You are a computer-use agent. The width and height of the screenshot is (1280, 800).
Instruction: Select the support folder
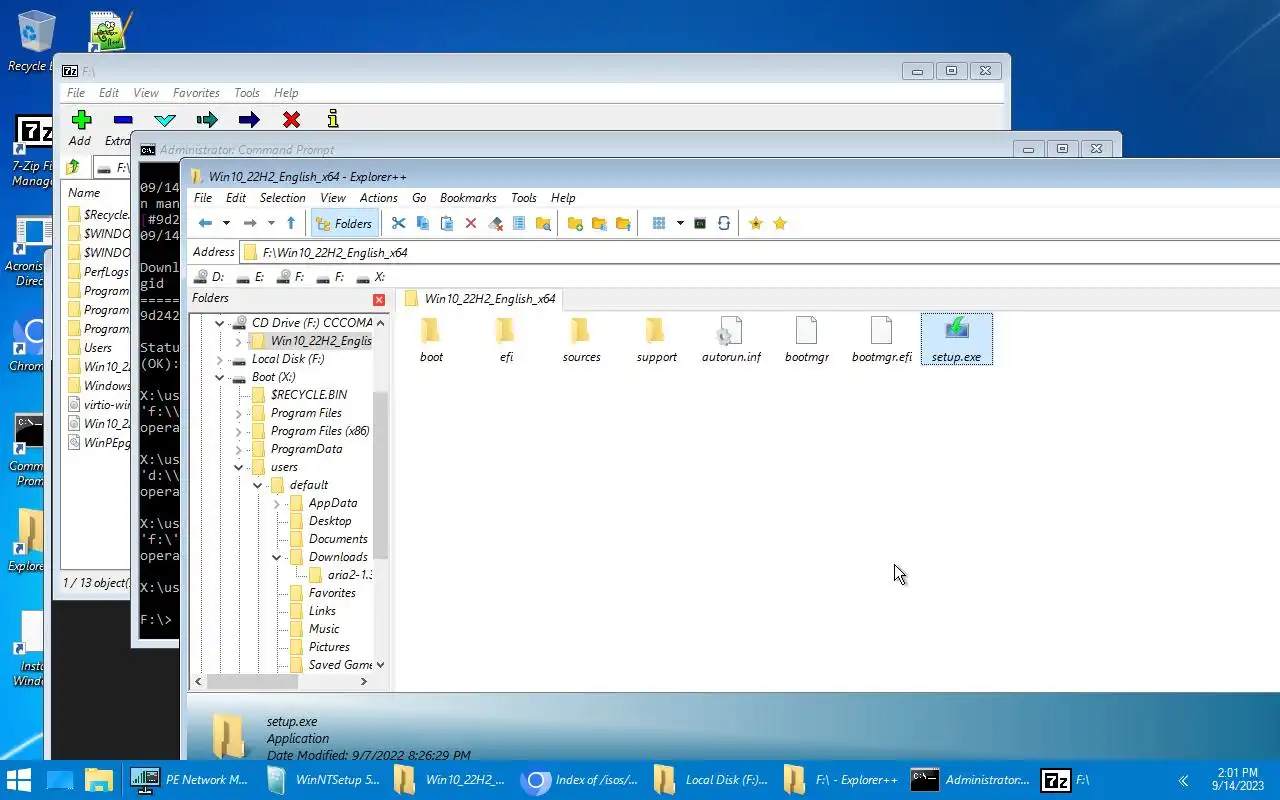[656, 340]
